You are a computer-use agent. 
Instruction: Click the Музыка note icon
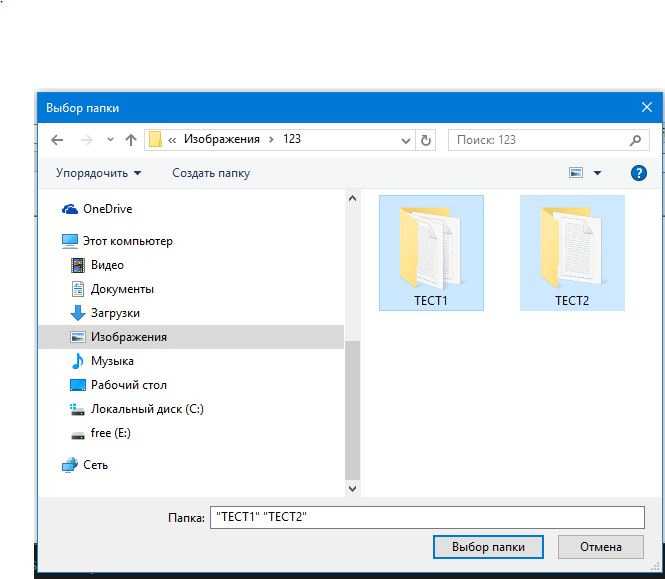(78, 361)
